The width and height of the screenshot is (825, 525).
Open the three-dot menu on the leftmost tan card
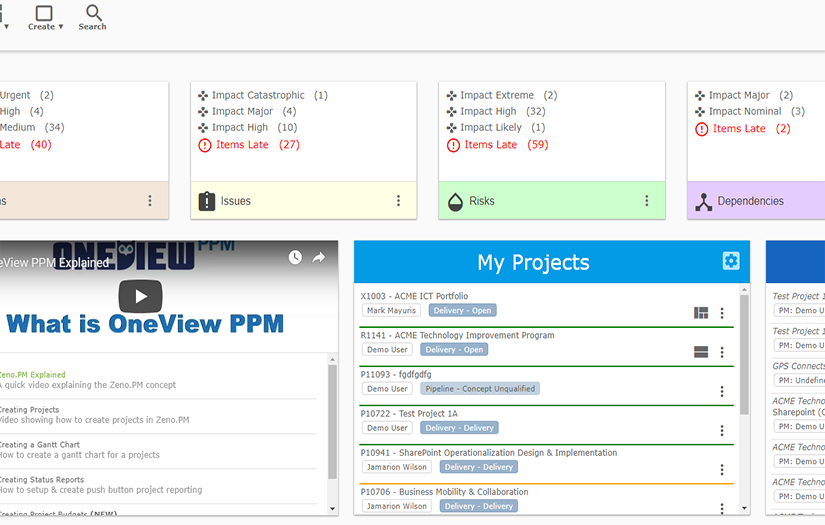[150, 200]
